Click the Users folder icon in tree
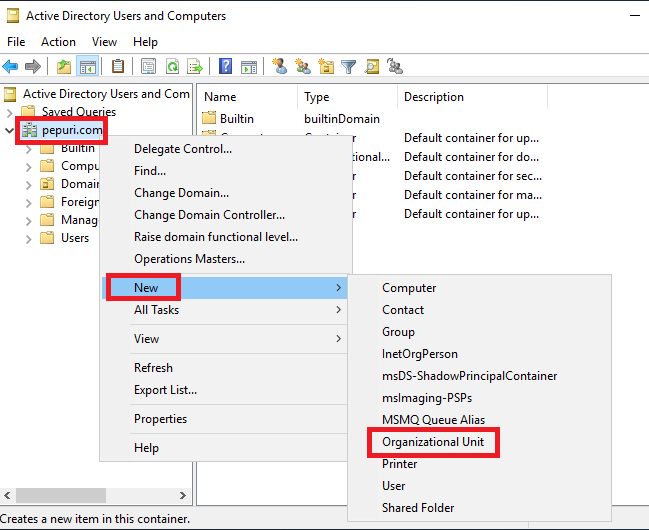The width and height of the screenshot is (649, 530). [47, 238]
